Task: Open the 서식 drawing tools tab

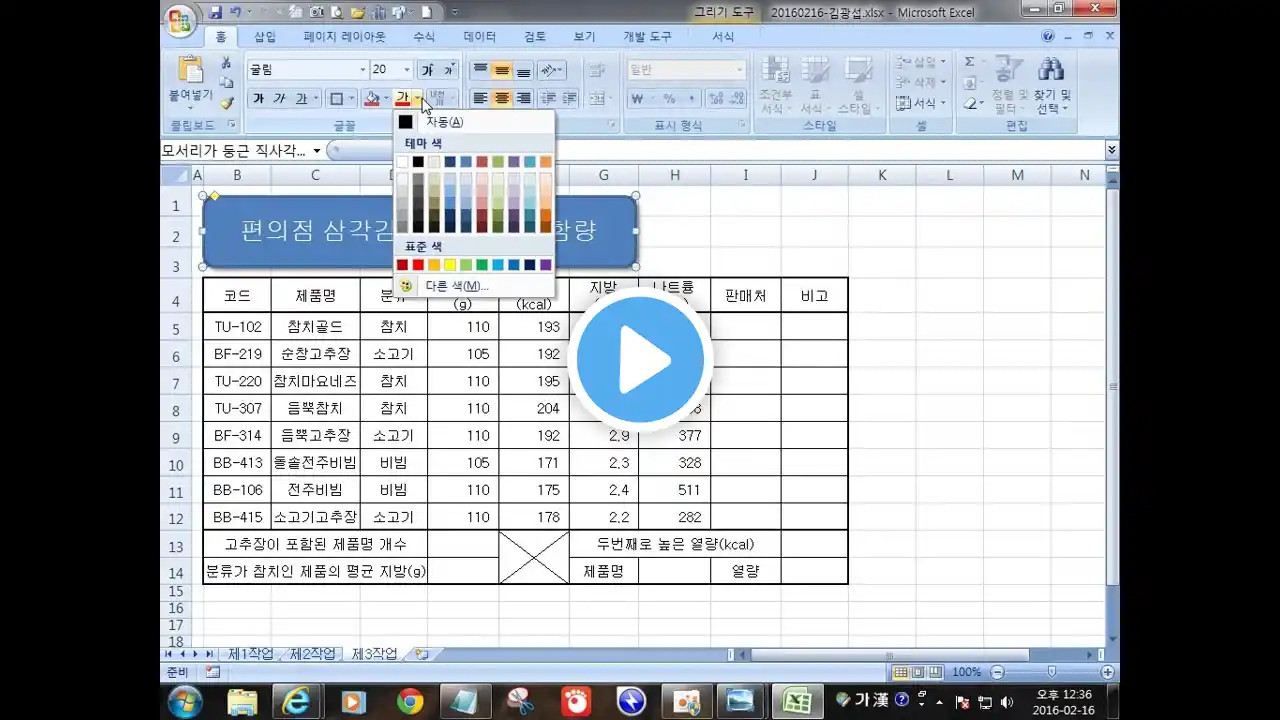Action: click(x=723, y=36)
